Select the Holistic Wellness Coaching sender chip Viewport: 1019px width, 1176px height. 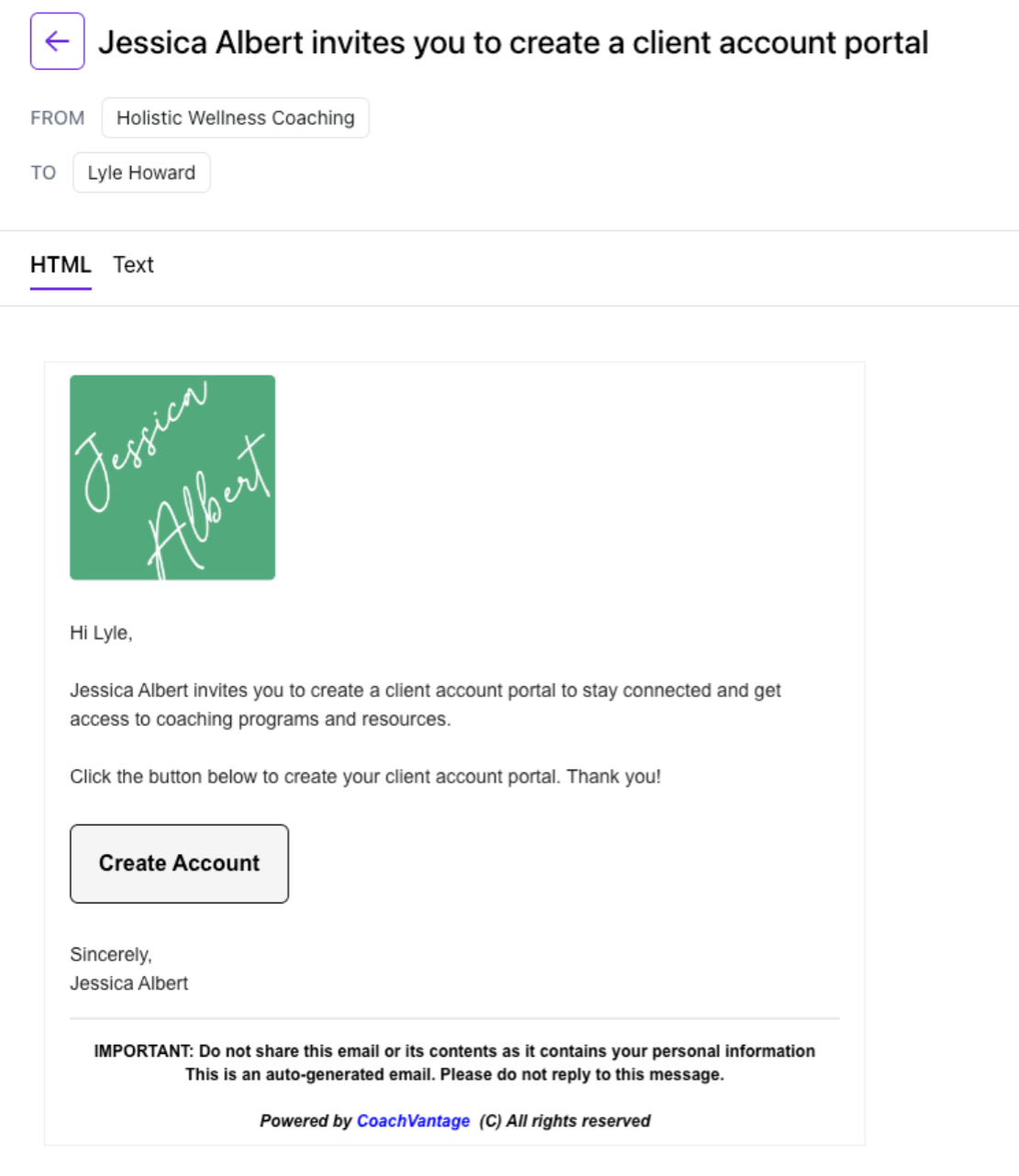[x=235, y=118]
